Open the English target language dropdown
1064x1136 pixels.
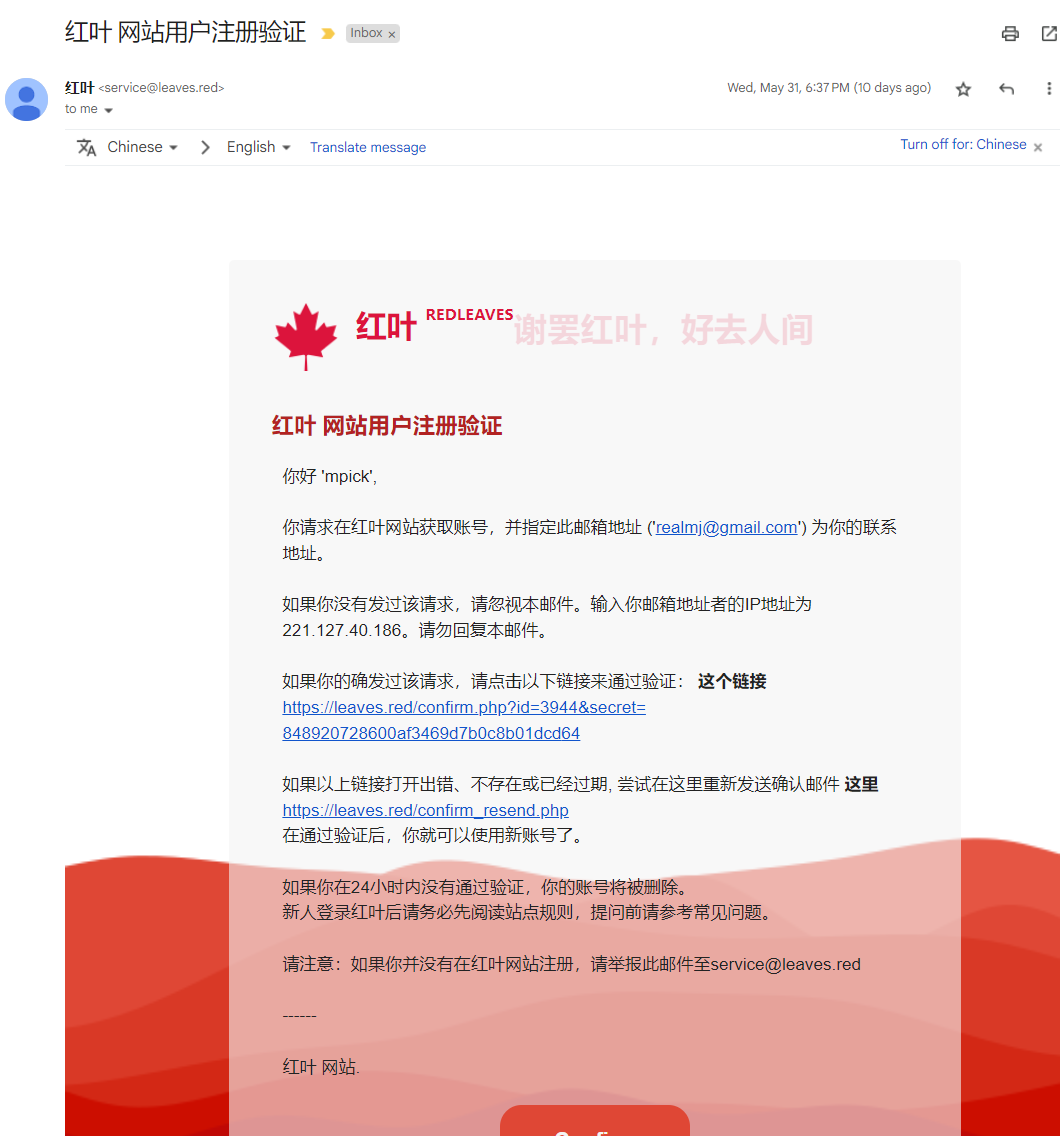(259, 147)
